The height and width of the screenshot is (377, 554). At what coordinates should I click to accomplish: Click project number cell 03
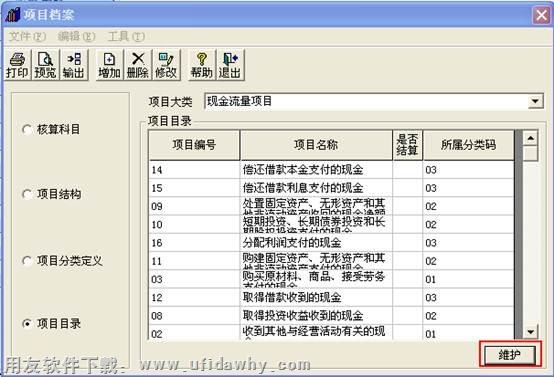click(x=194, y=279)
